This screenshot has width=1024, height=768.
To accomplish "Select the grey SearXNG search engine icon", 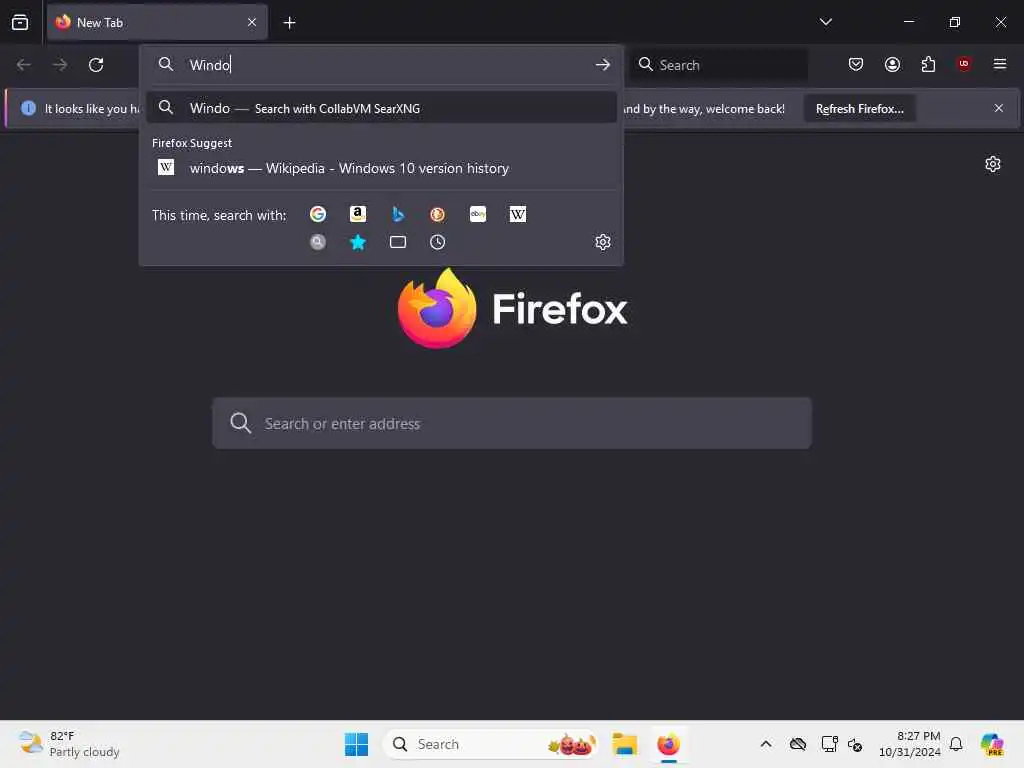I will tap(317, 242).
